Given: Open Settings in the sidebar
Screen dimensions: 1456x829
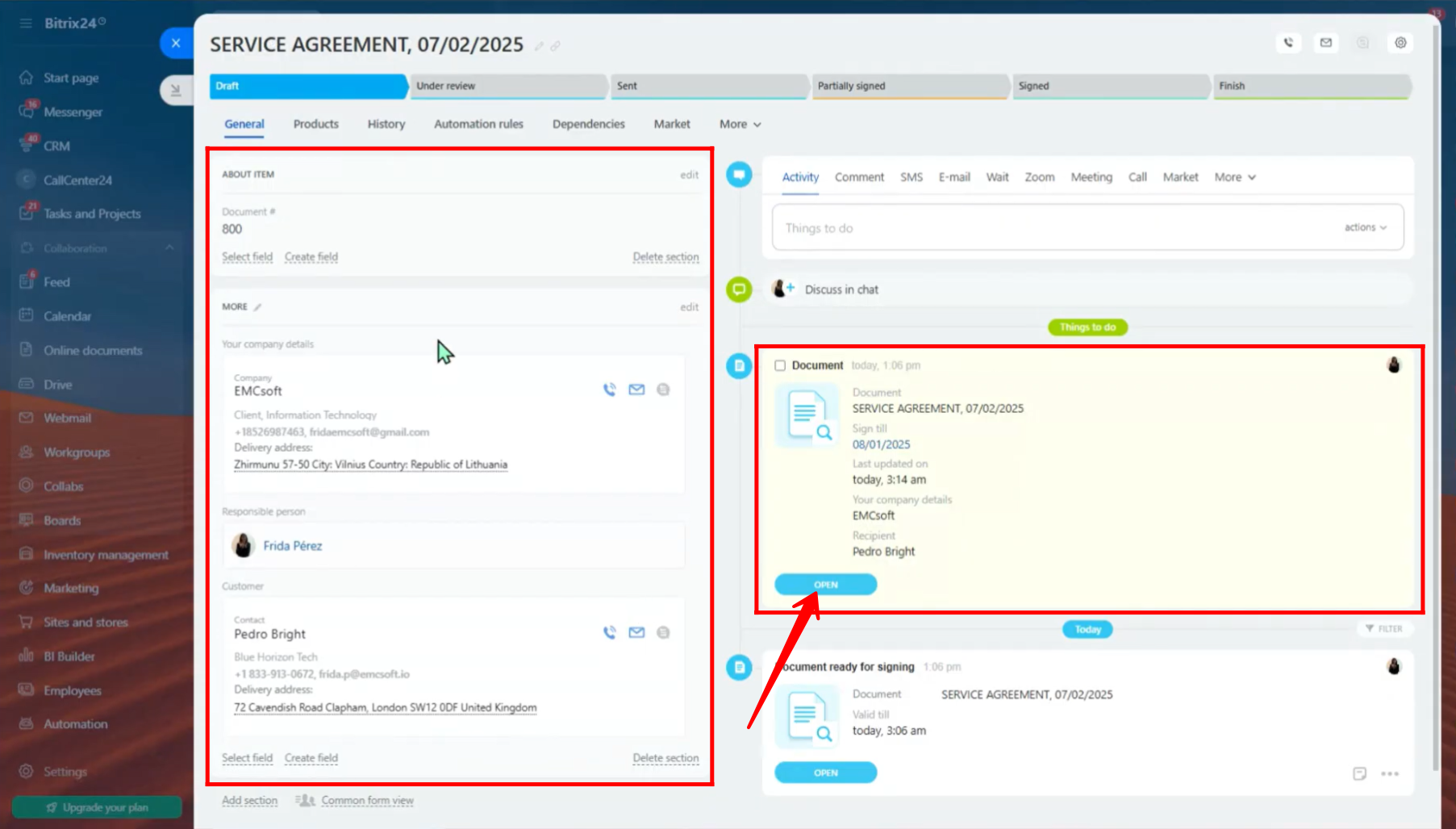Looking at the screenshot, I should pyautogui.click(x=65, y=772).
